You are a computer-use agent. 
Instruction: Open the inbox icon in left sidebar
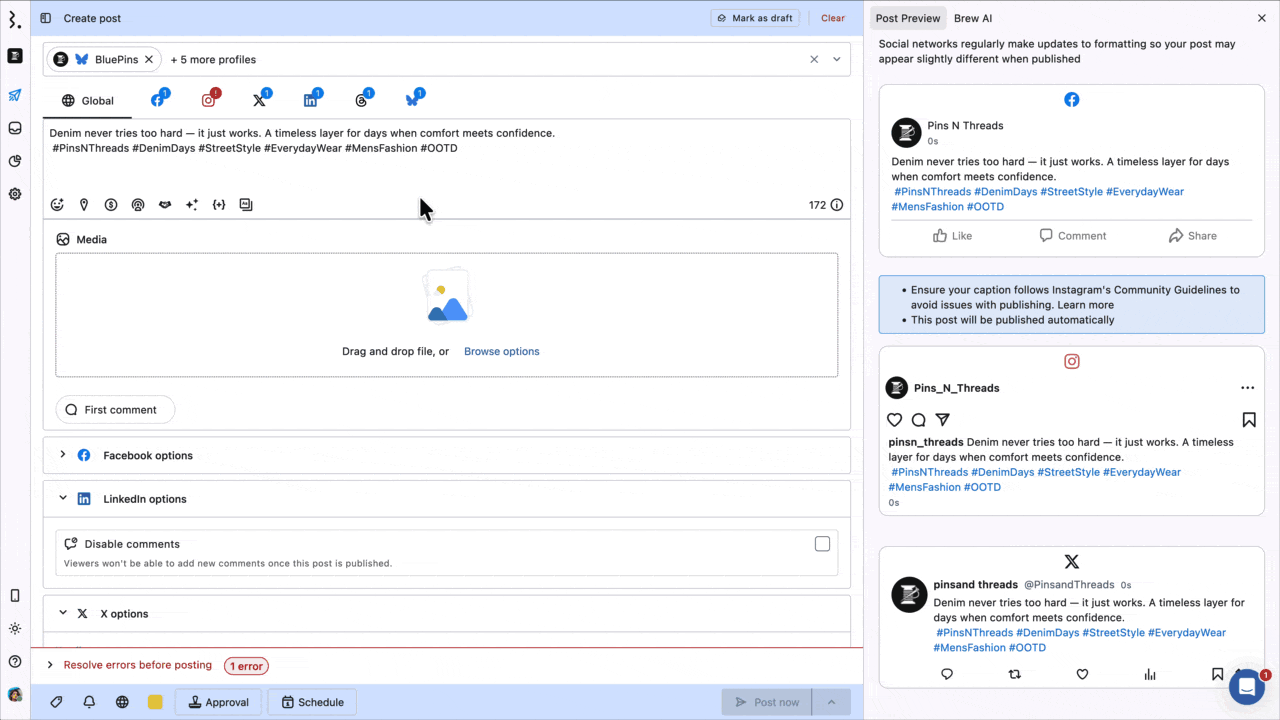[15, 128]
